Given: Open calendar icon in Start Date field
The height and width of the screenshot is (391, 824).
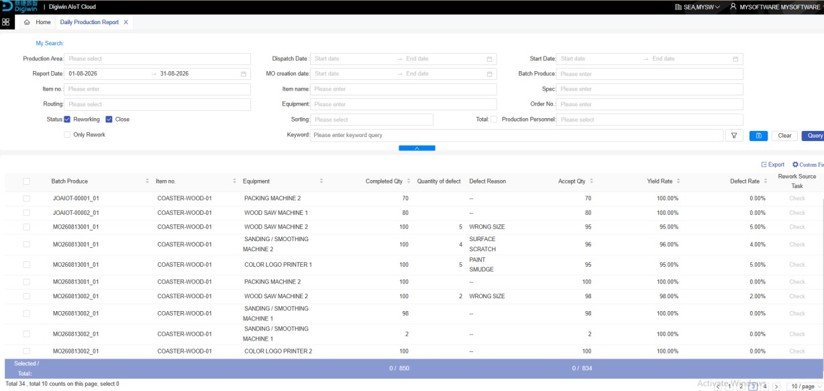Looking at the screenshot, I should [735, 59].
